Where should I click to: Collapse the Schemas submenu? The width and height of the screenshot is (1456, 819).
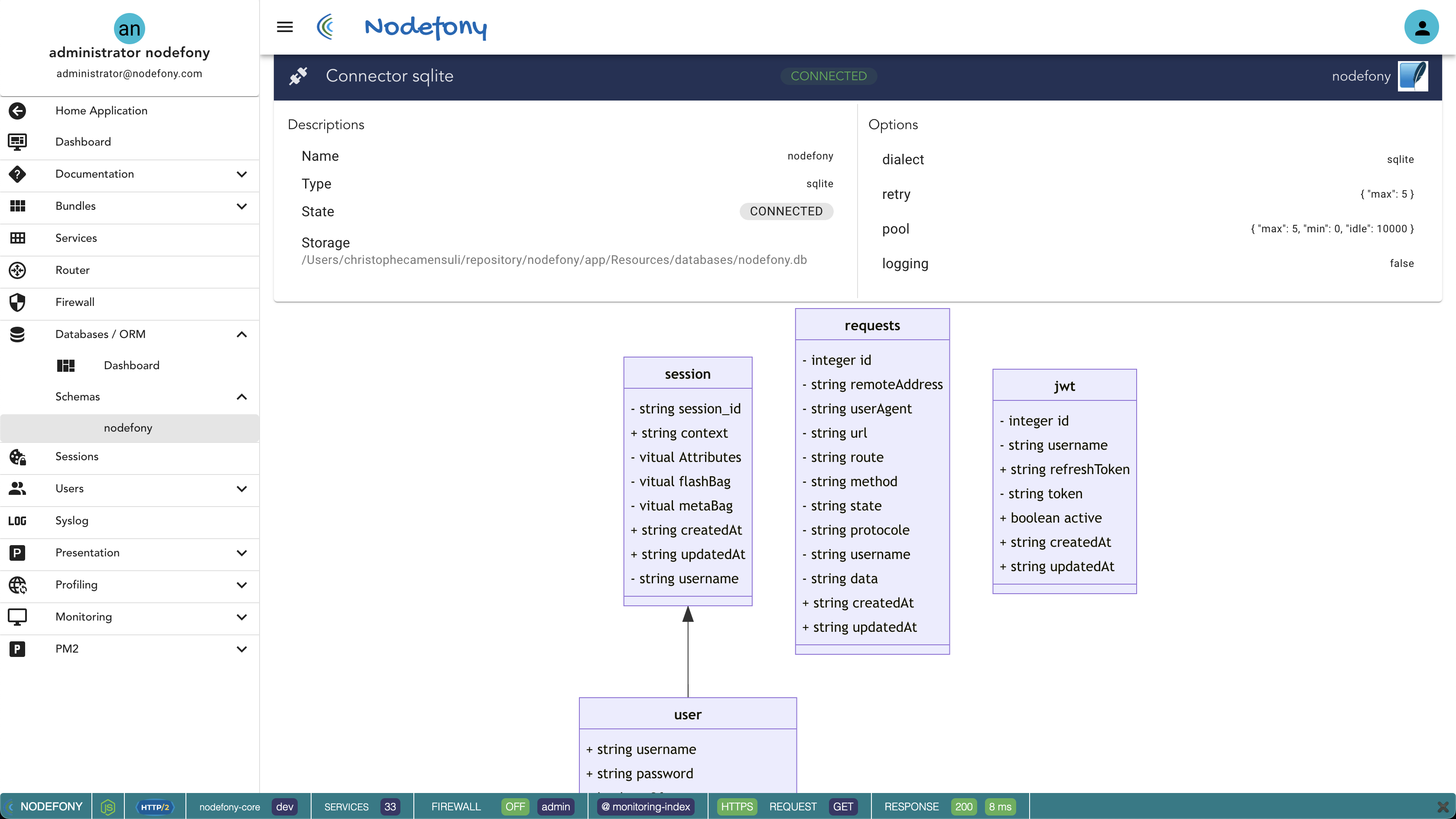click(x=242, y=397)
